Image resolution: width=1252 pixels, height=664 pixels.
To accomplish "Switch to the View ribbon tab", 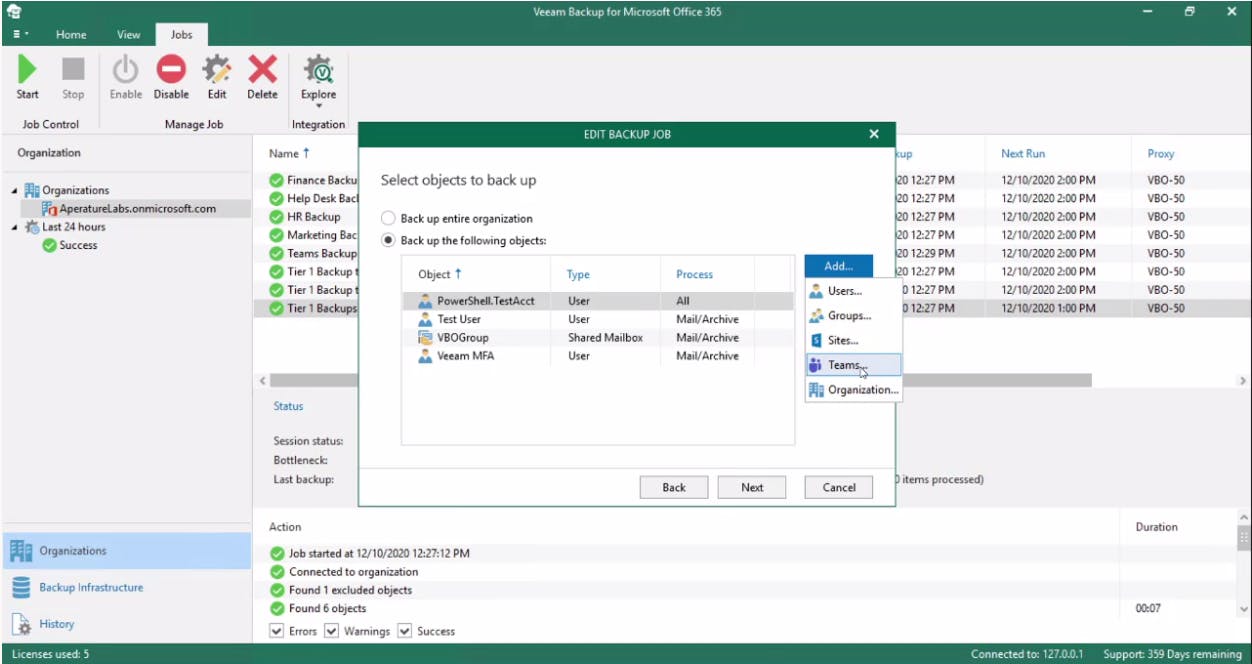I will (129, 34).
